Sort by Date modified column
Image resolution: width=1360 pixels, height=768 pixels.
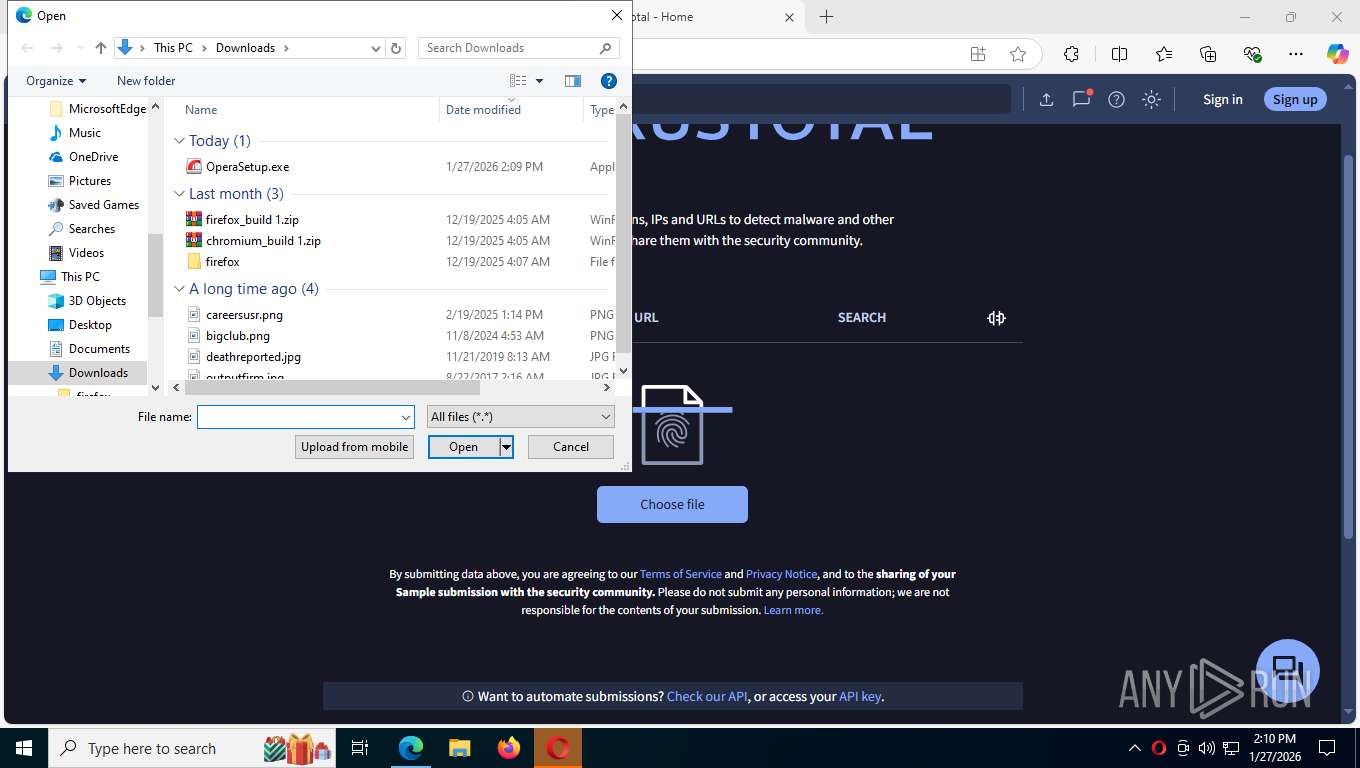483,110
